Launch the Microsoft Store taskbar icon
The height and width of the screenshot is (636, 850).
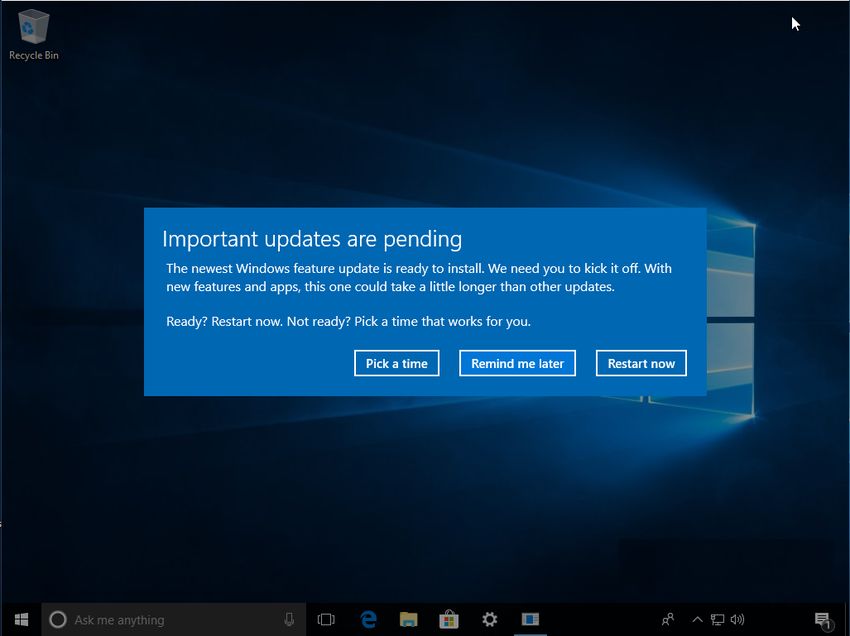[449, 619]
